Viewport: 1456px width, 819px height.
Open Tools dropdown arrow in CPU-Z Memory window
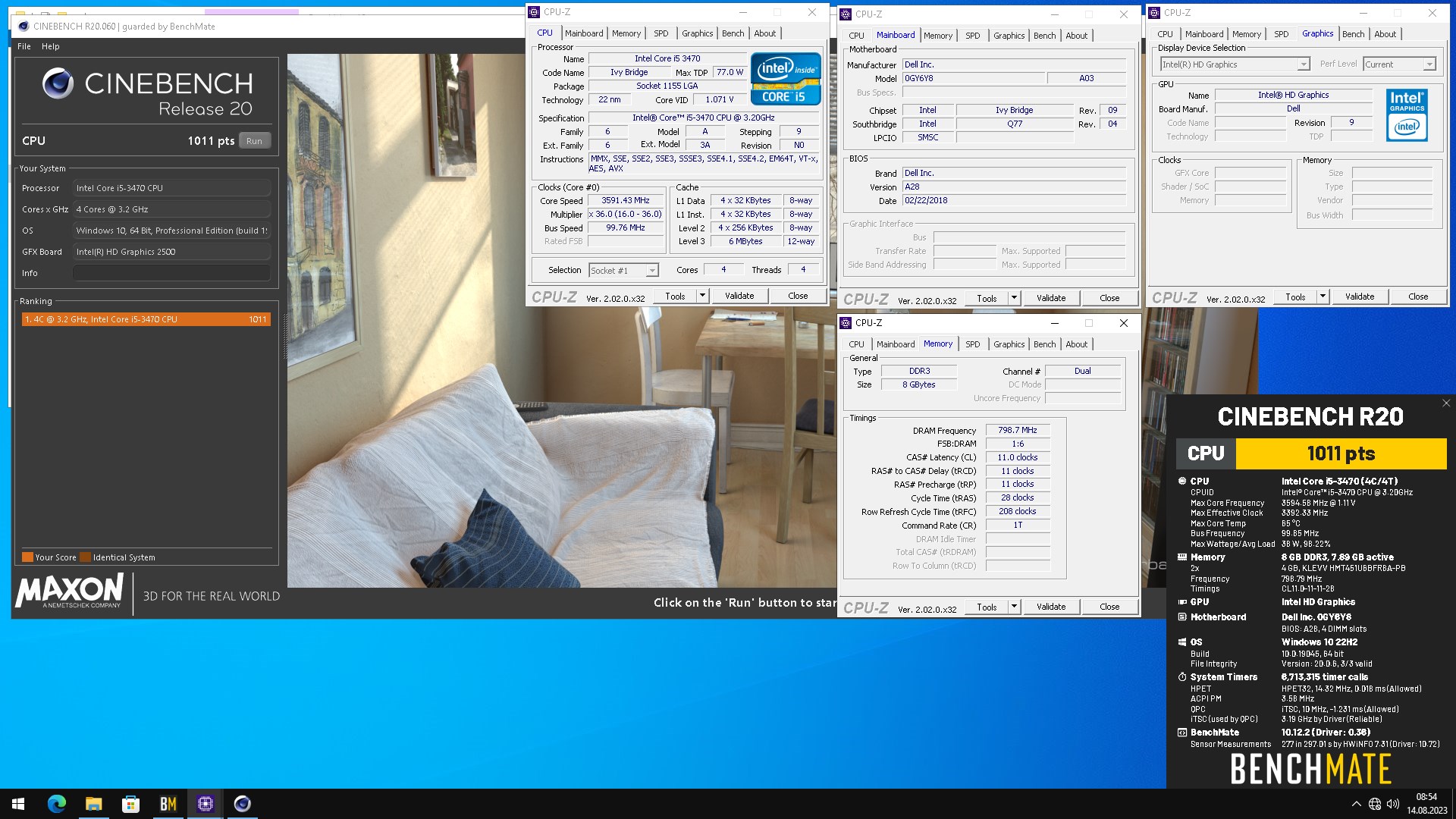click(x=1014, y=607)
